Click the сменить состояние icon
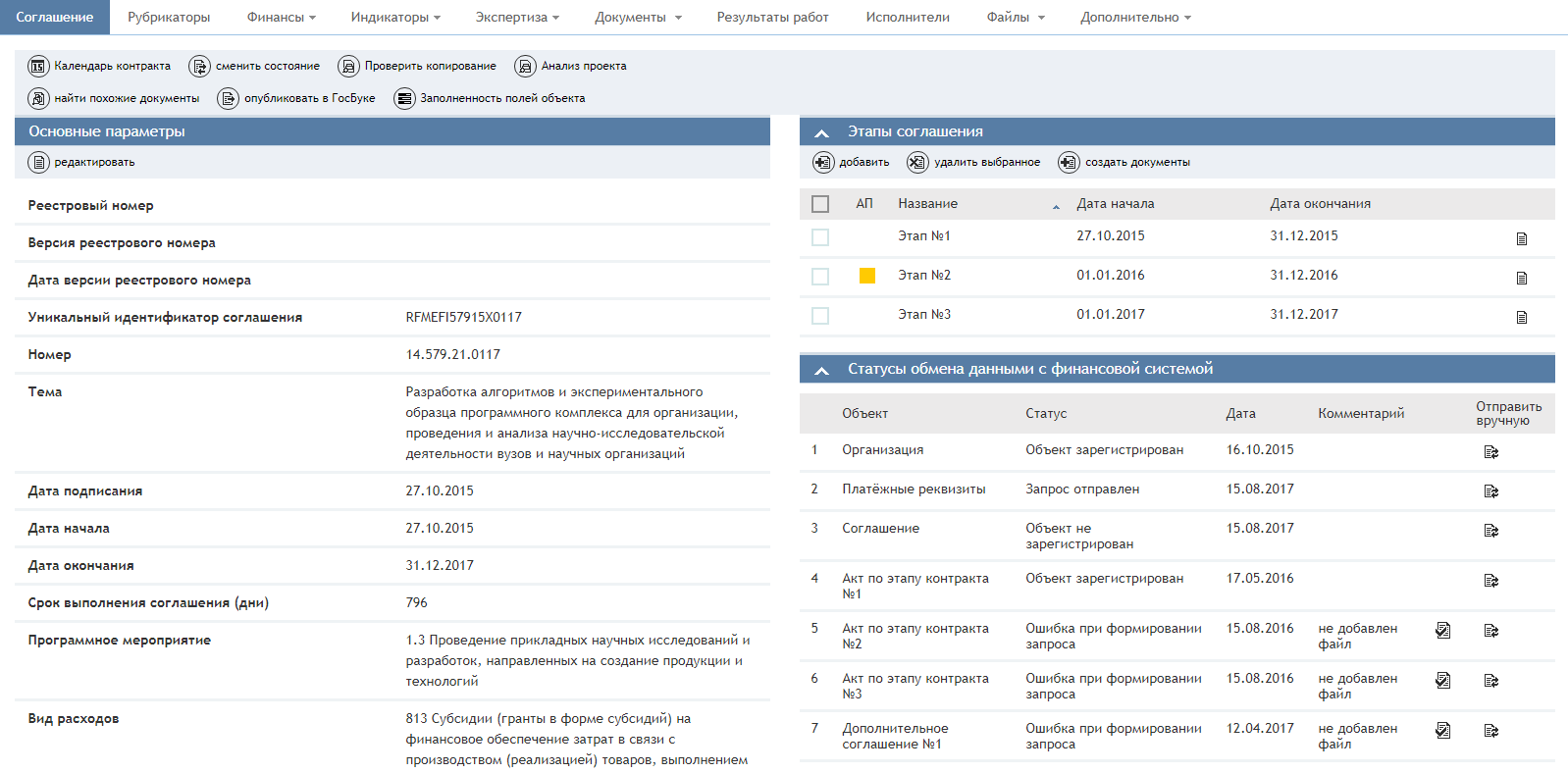1568x773 pixels. 199,67
